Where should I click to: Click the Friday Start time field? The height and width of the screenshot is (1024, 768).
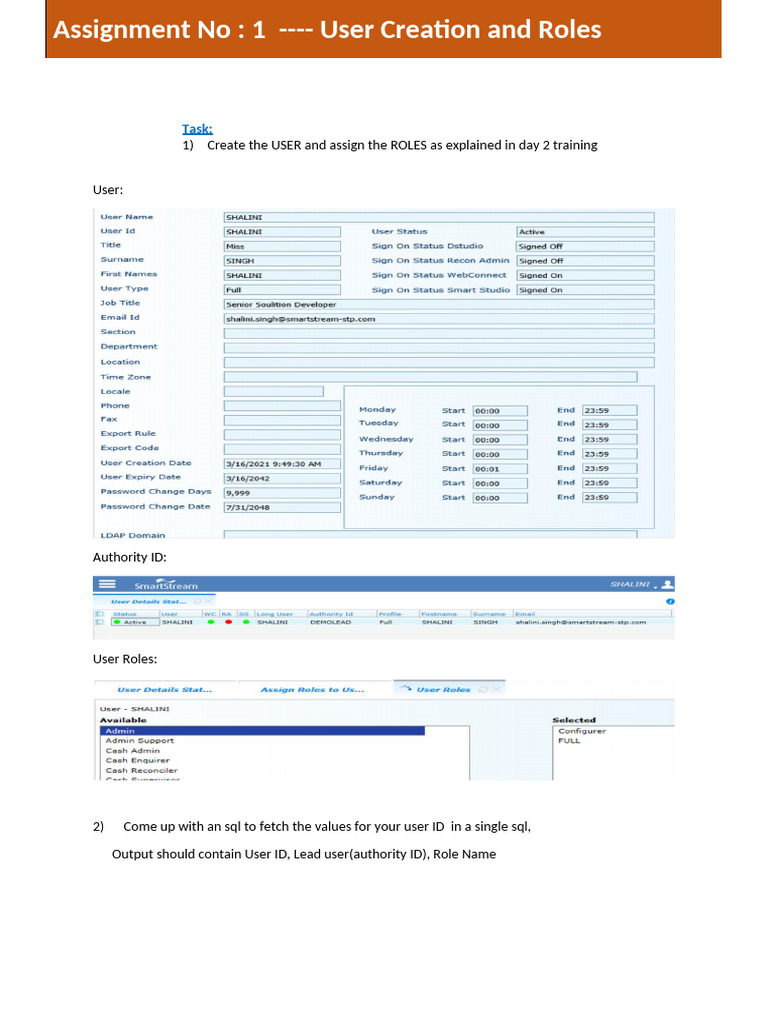[x=500, y=469]
